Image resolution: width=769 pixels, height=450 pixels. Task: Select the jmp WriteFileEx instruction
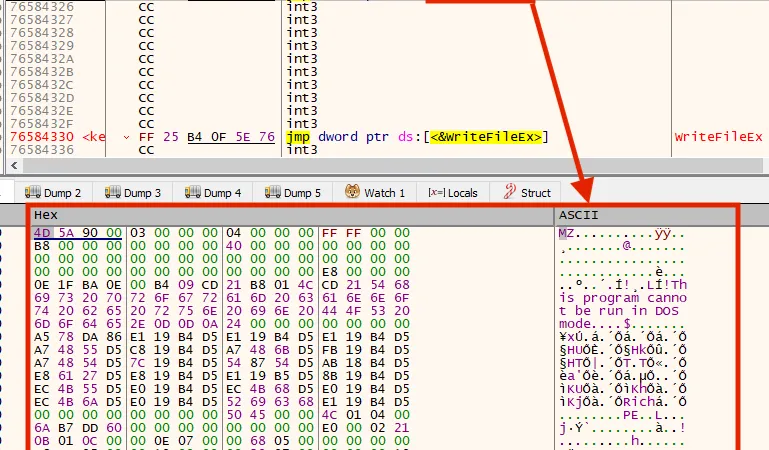(x=417, y=137)
